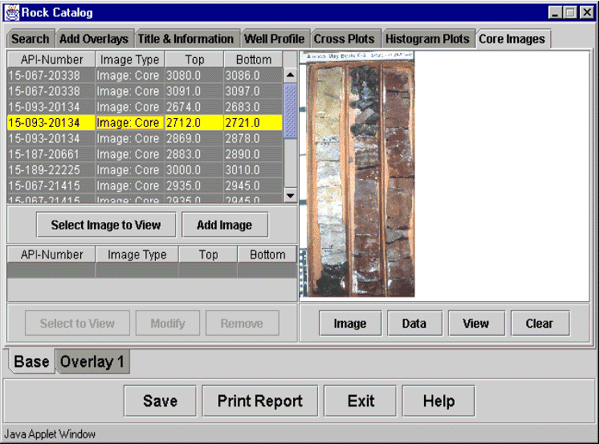The height and width of the screenshot is (444, 600).
Task: Select row 15-067-20338 with top 3080.0
Action: [145, 75]
